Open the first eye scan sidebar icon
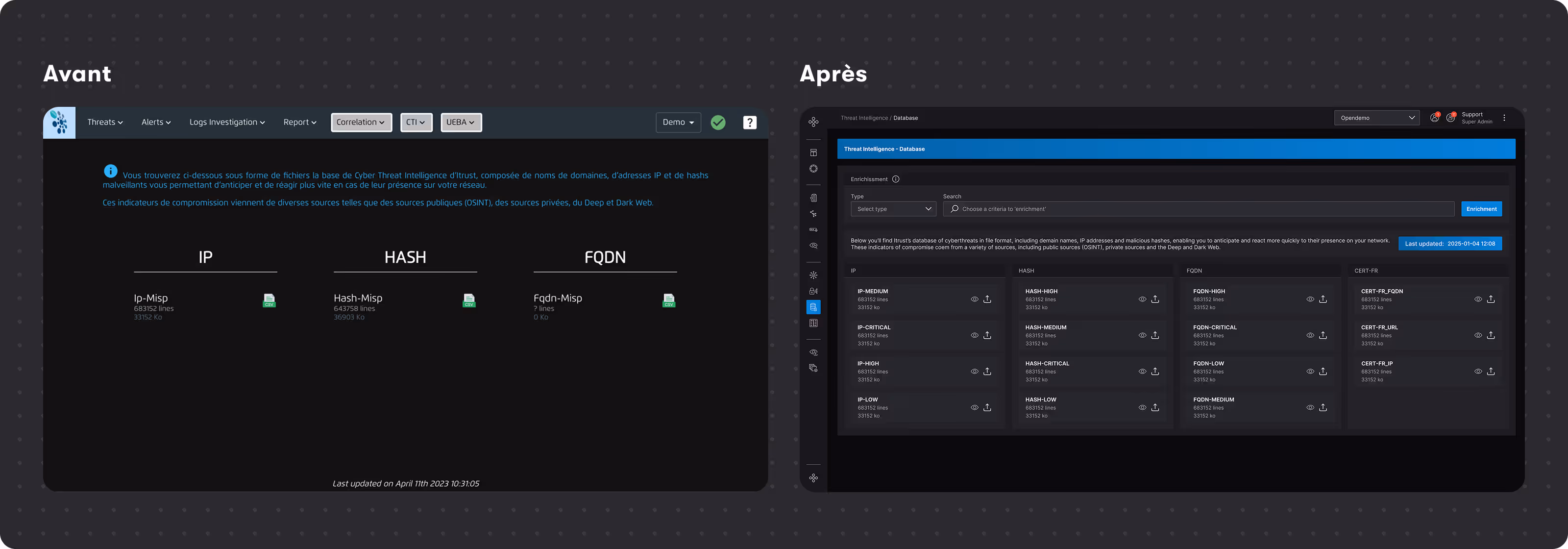The image size is (1568, 549). click(813, 246)
